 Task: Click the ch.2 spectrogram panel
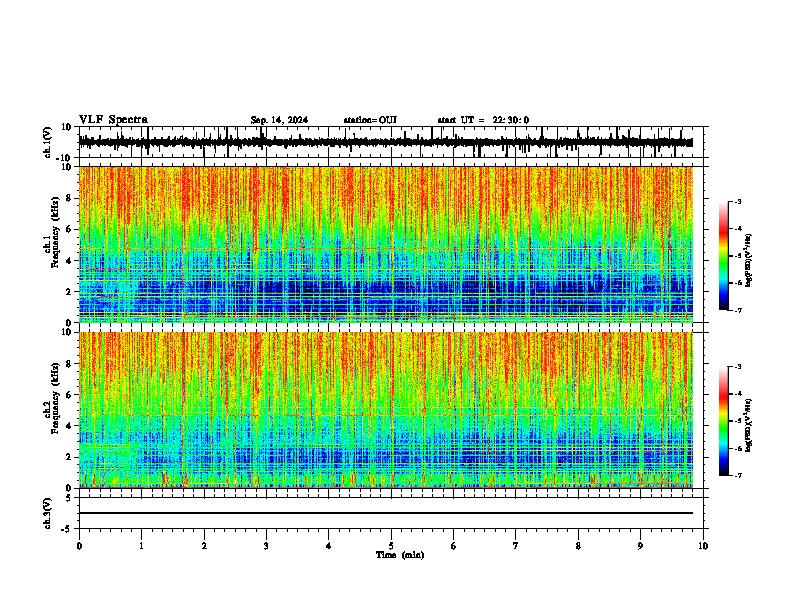[x=385, y=410]
